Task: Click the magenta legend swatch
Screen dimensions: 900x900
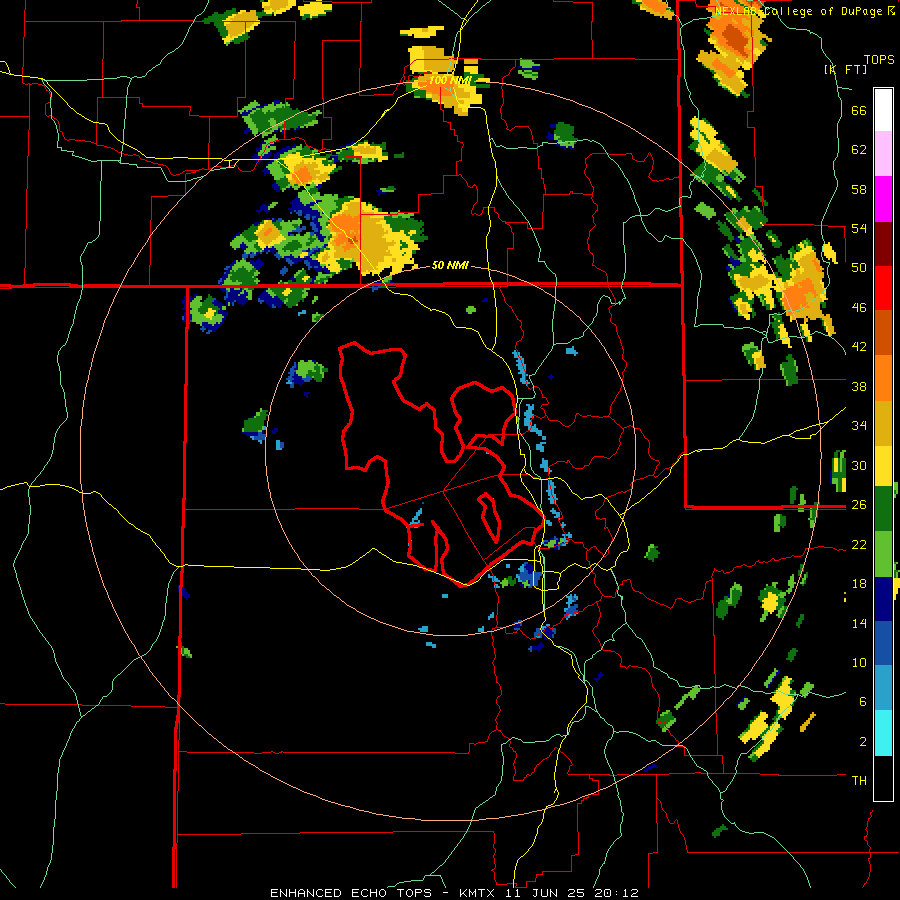Action: click(883, 199)
